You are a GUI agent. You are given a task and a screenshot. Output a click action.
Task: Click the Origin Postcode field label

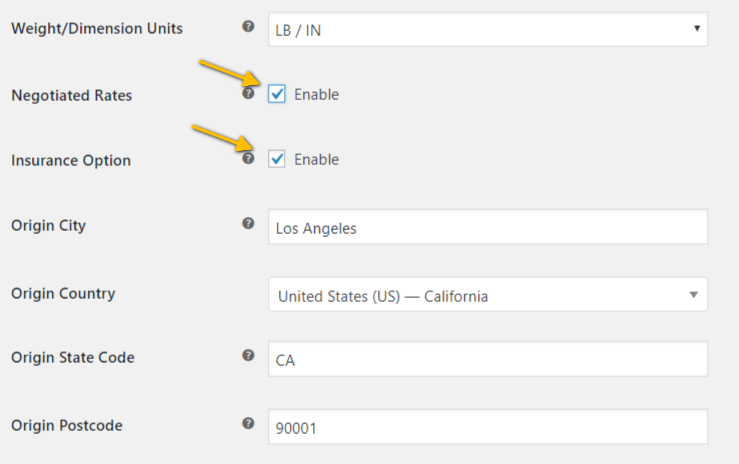tap(67, 425)
